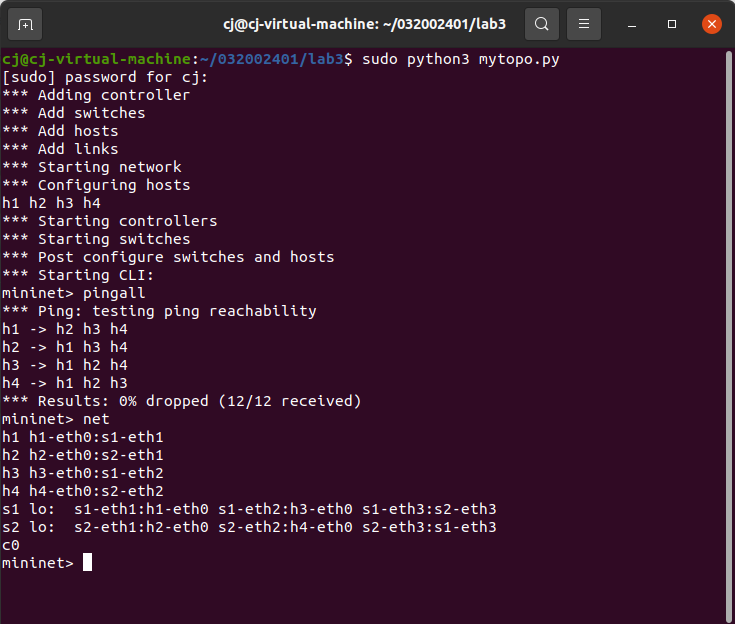The width and height of the screenshot is (735, 624).
Task: Click the '*** Adding controller' line
Action: (96, 95)
